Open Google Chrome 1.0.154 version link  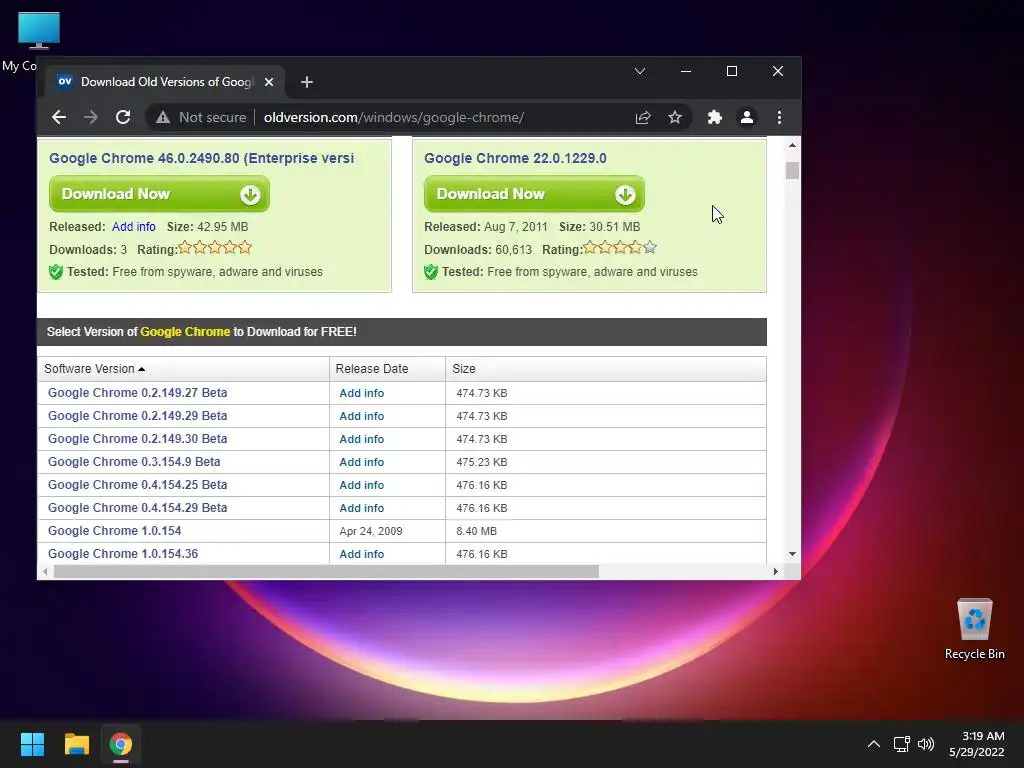coord(114,531)
